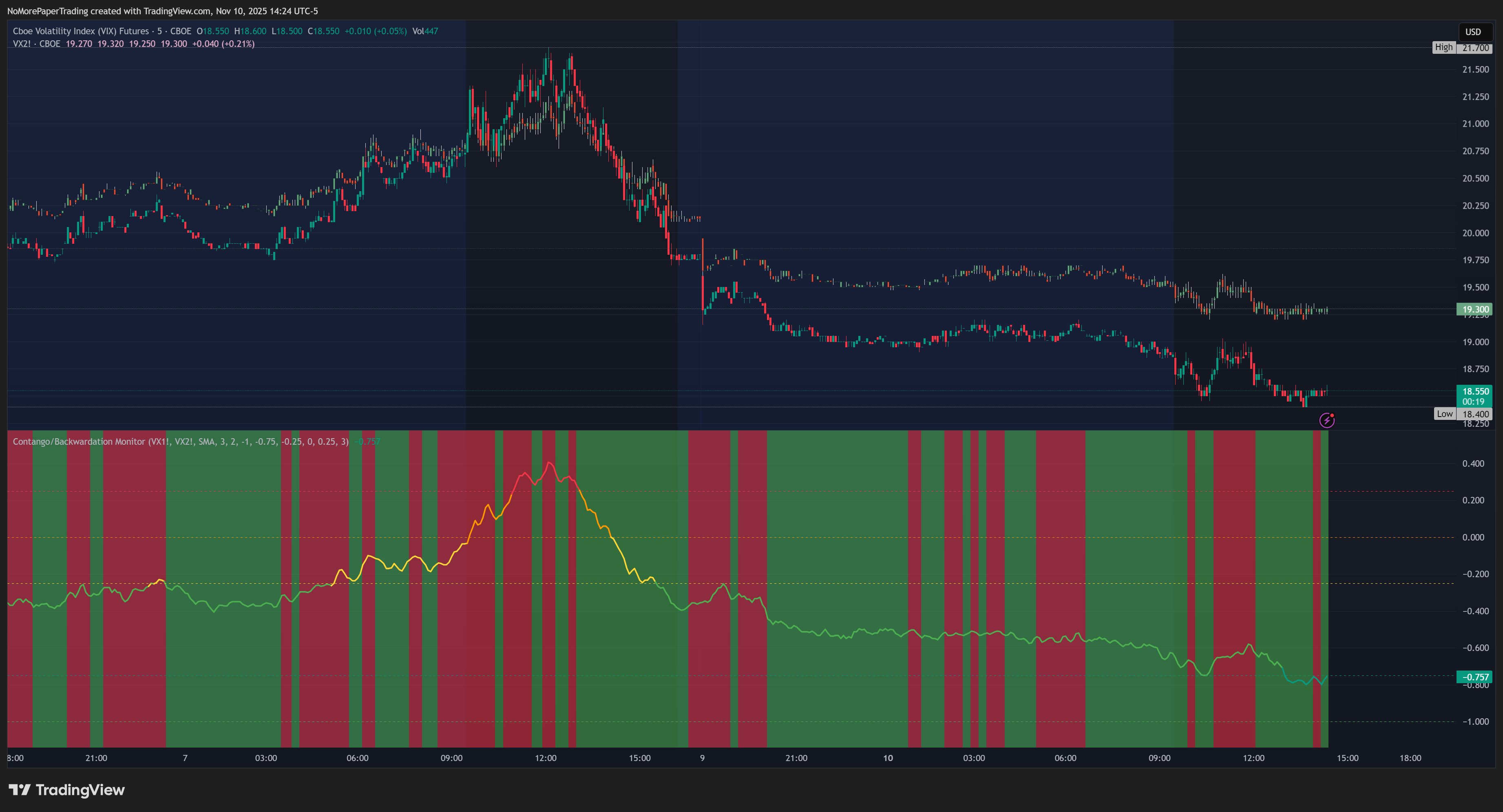The height and width of the screenshot is (812, 1503).
Task: Click the NoMorePaperTrading snapshot caption
Action: pos(163,11)
